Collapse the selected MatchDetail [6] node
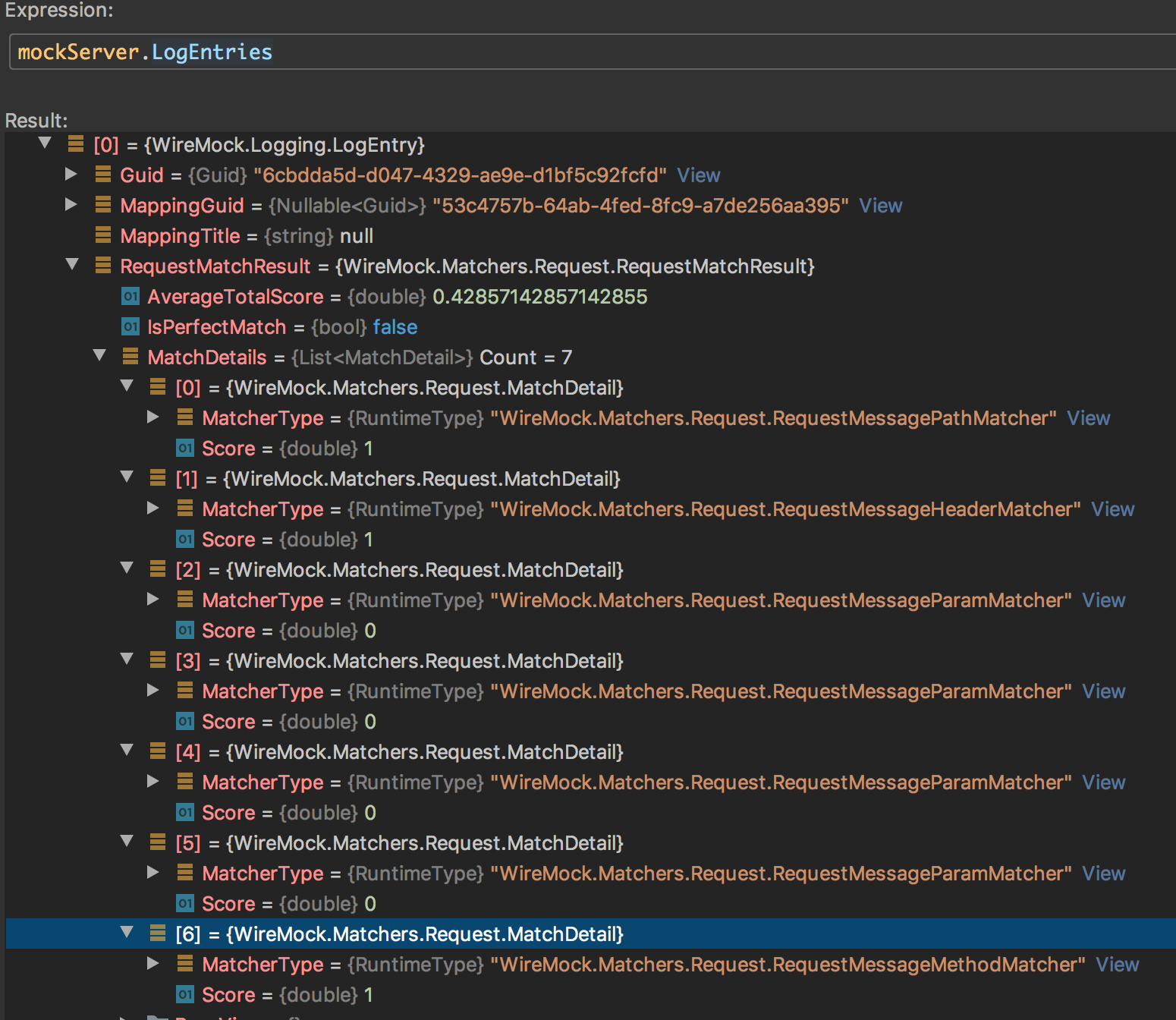The image size is (1176, 1020). click(127, 932)
